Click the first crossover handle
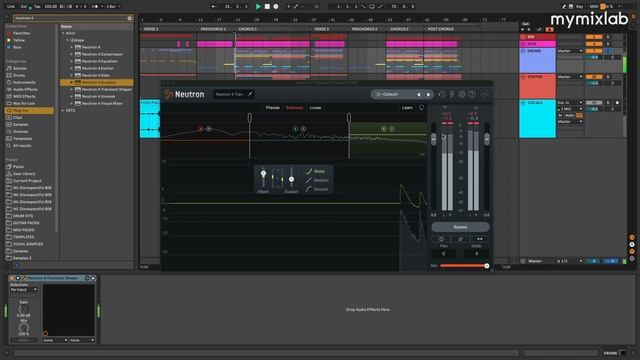 [249, 118]
